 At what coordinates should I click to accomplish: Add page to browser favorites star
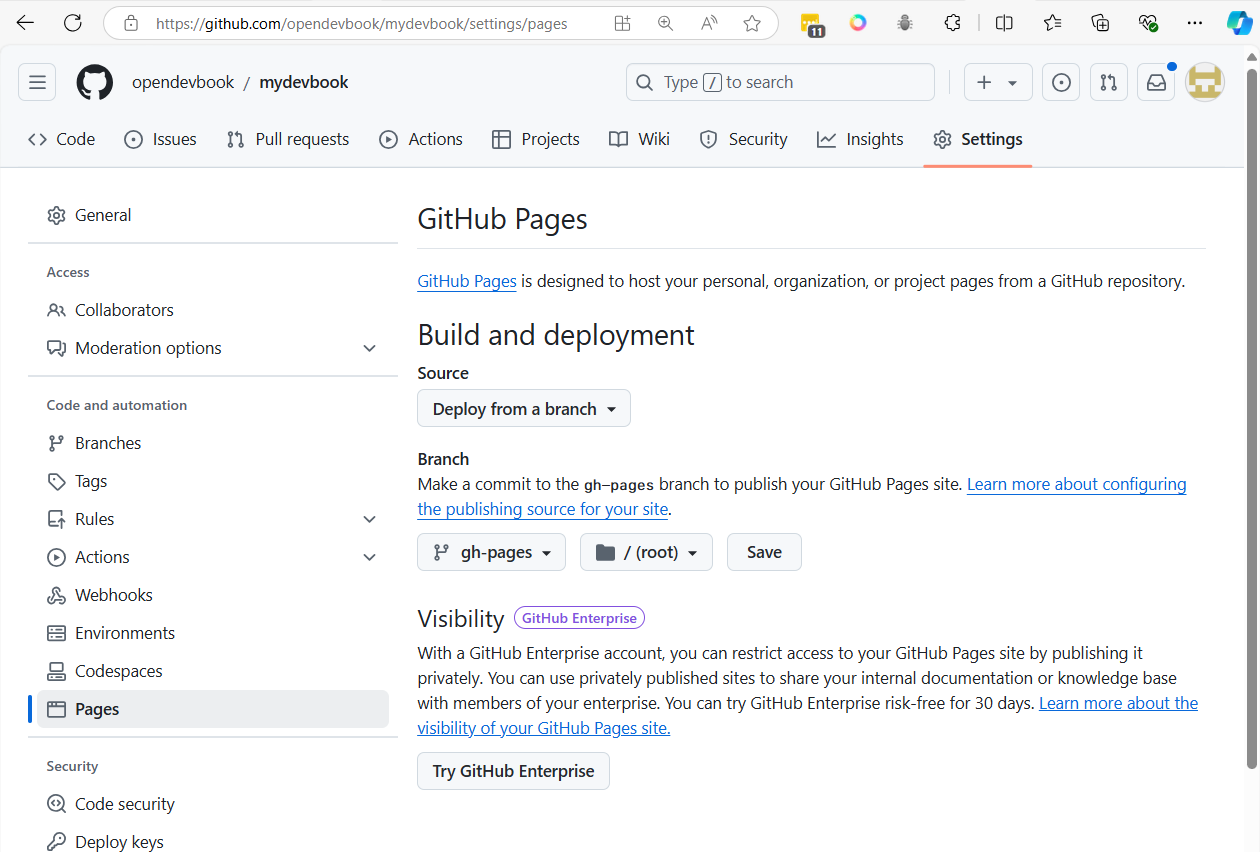click(x=752, y=23)
